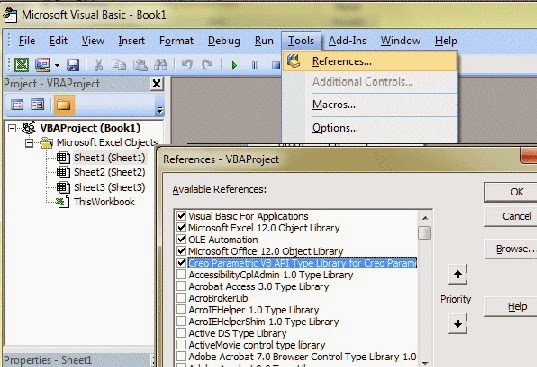
Task: Click the Redo arrow icon
Action: (x=207, y=64)
